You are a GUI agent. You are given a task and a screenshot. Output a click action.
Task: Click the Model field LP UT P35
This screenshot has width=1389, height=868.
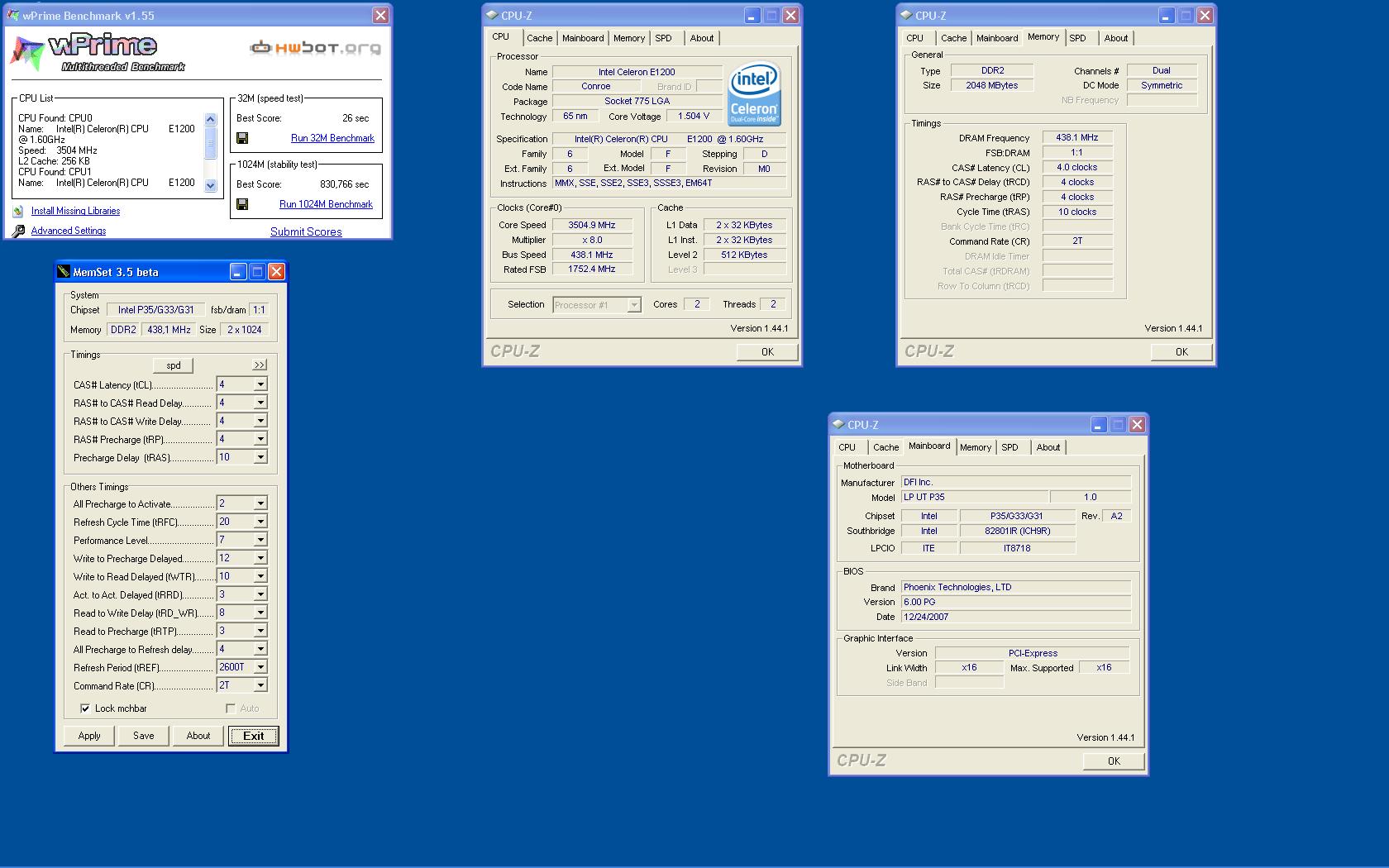pyautogui.click(x=975, y=497)
